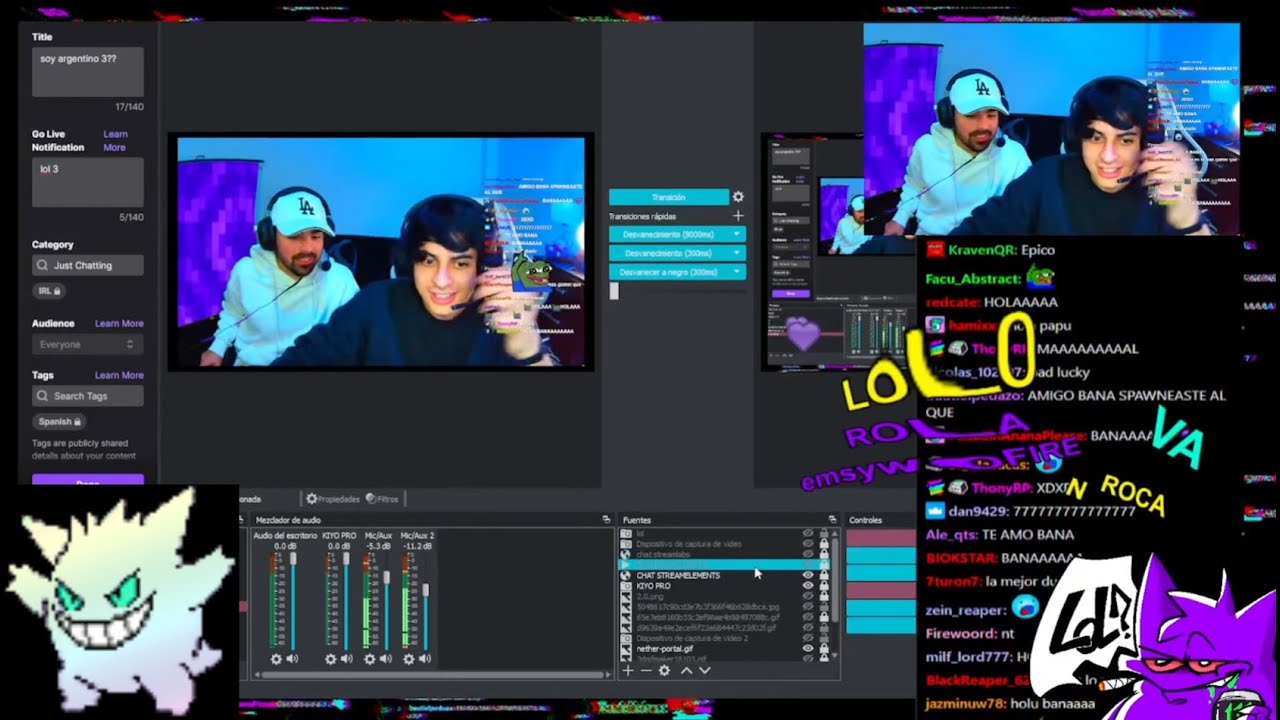Screen dimensions: 1280x720
Task: Toggle lock on lol source
Action: [824, 533]
